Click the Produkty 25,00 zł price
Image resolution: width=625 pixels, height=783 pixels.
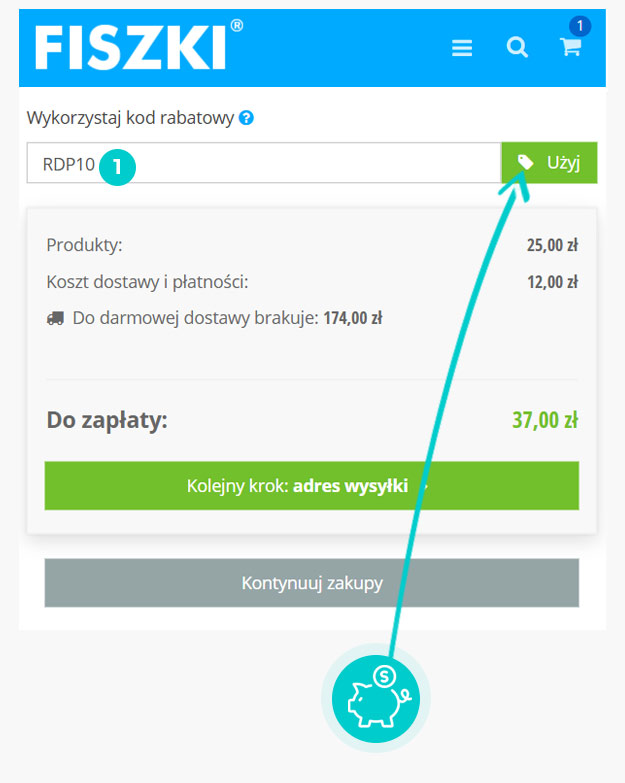552,245
